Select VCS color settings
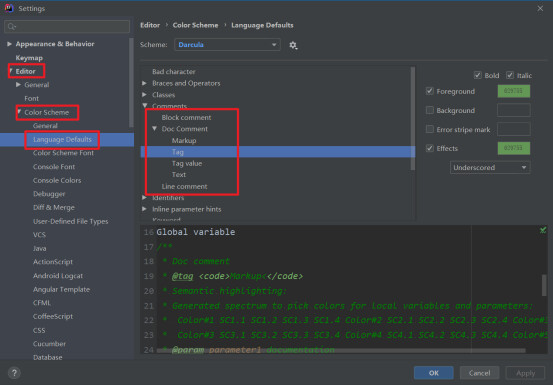The height and width of the screenshot is (386, 553). (39, 235)
